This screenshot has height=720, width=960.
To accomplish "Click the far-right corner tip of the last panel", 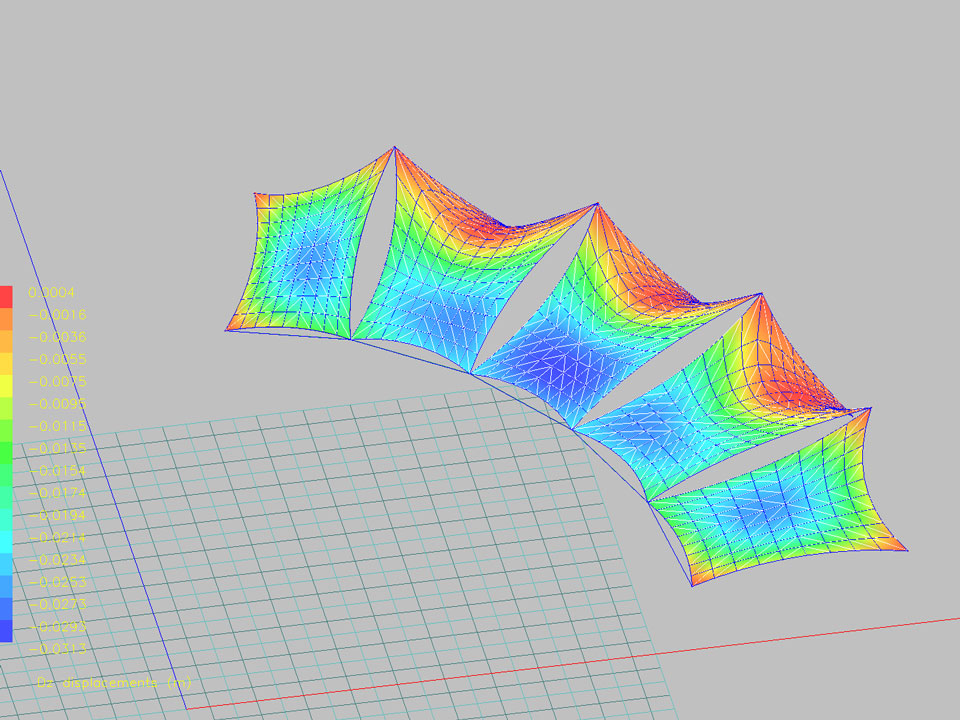I will (x=905, y=549).
